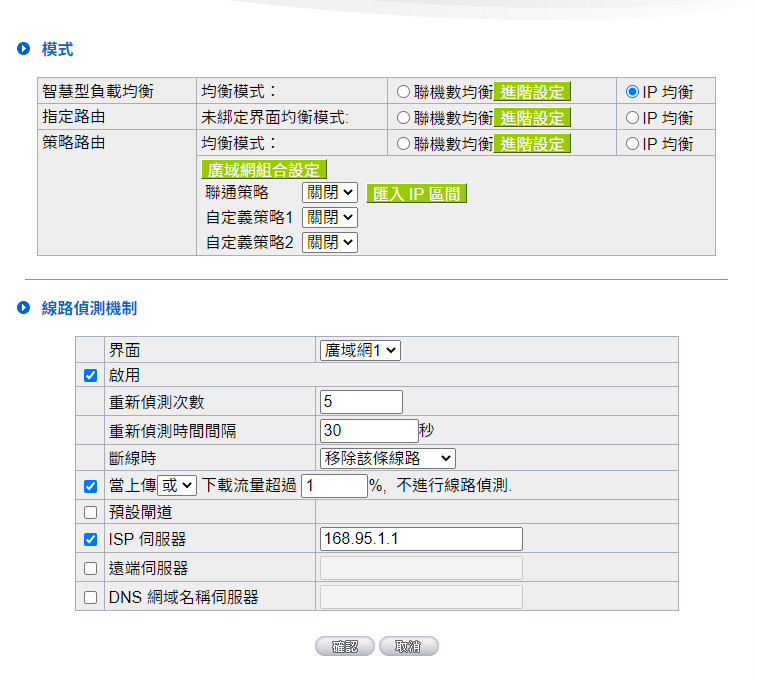The width and height of the screenshot is (757, 682).
Task: Click the 廣域網組合設定 button
Action: point(265,170)
